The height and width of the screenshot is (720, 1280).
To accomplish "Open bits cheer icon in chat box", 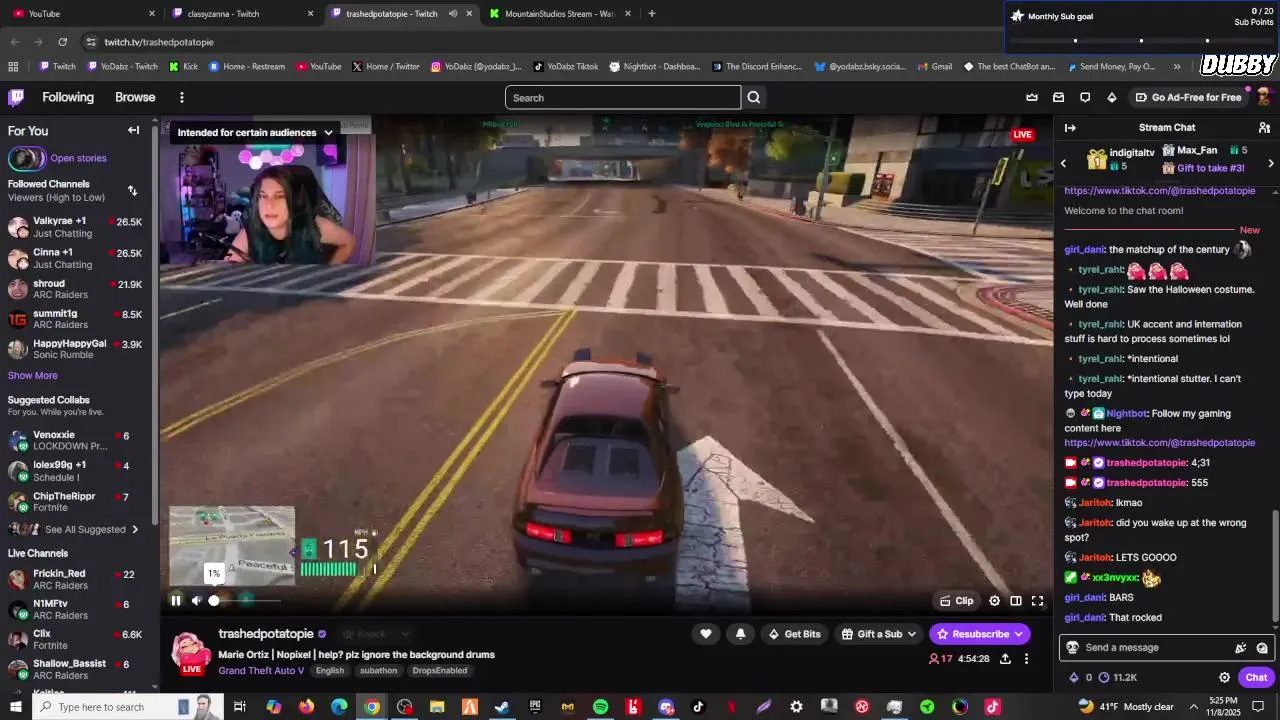I will coord(1241,648).
